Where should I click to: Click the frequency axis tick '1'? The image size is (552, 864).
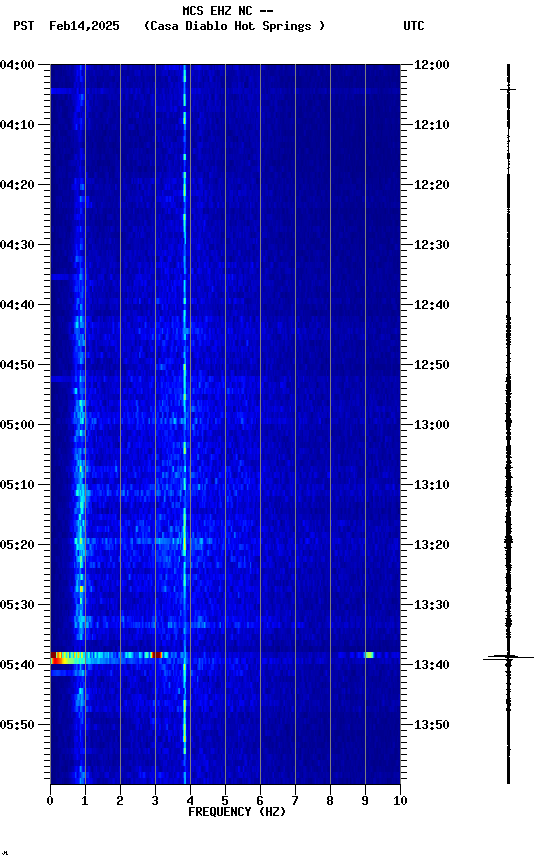coord(85,801)
